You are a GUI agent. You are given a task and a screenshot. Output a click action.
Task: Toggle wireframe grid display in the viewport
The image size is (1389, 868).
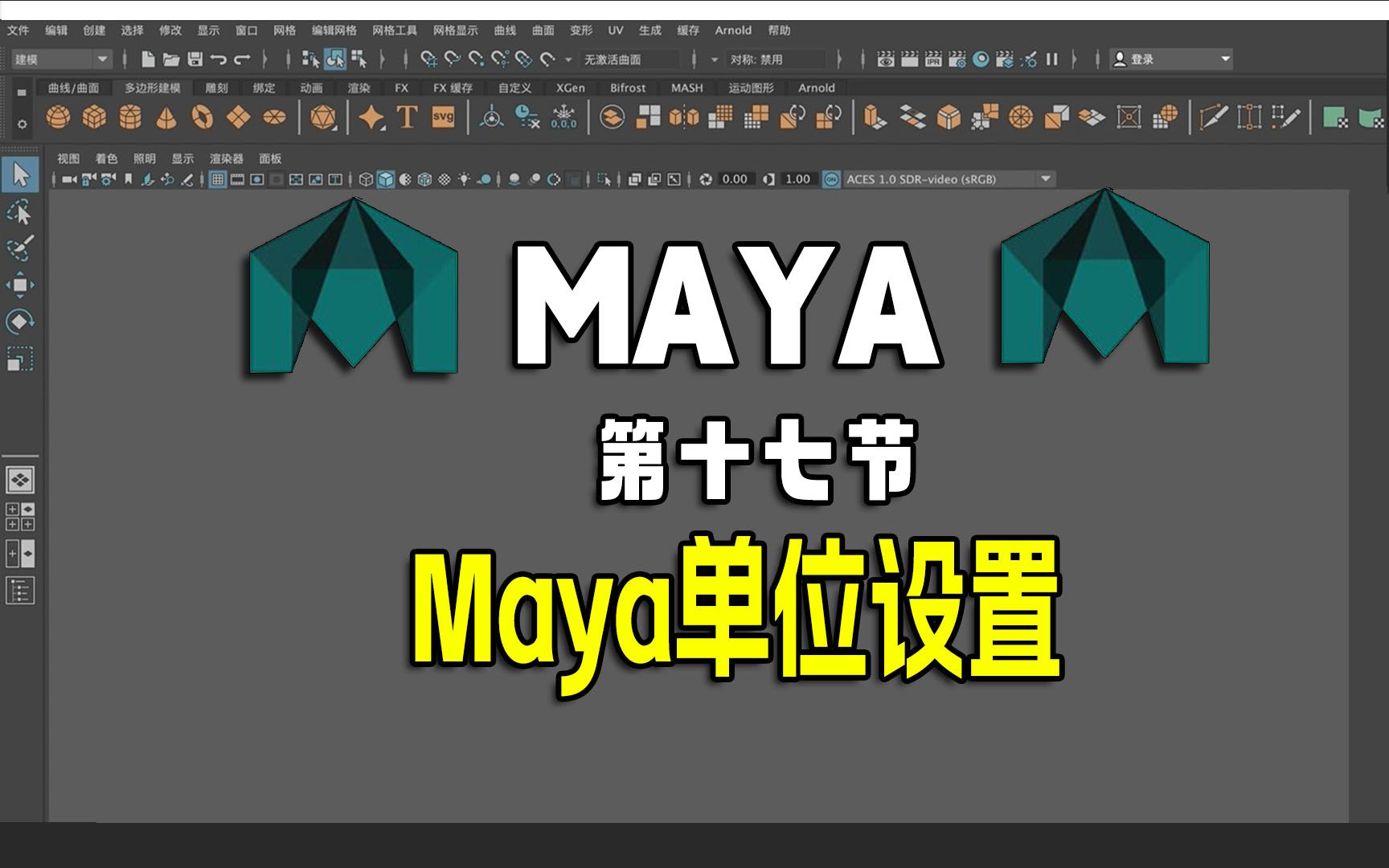pos(219,178)
